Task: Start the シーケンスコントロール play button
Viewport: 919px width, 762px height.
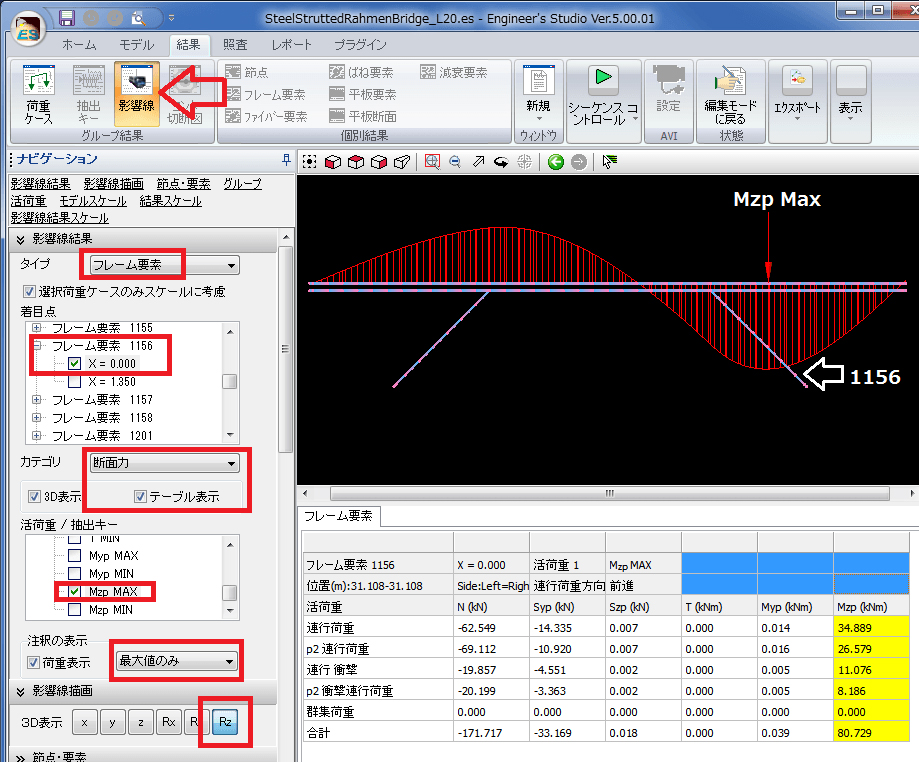Action: click(x=603, y=77)
